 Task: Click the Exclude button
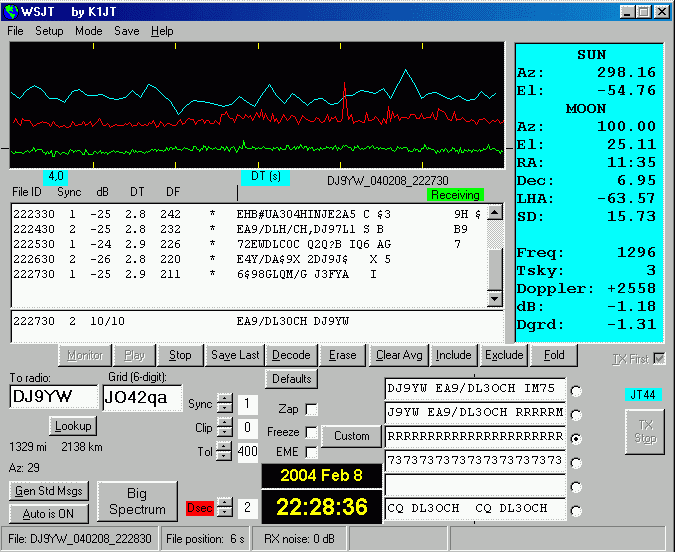(x=504, y=355)
